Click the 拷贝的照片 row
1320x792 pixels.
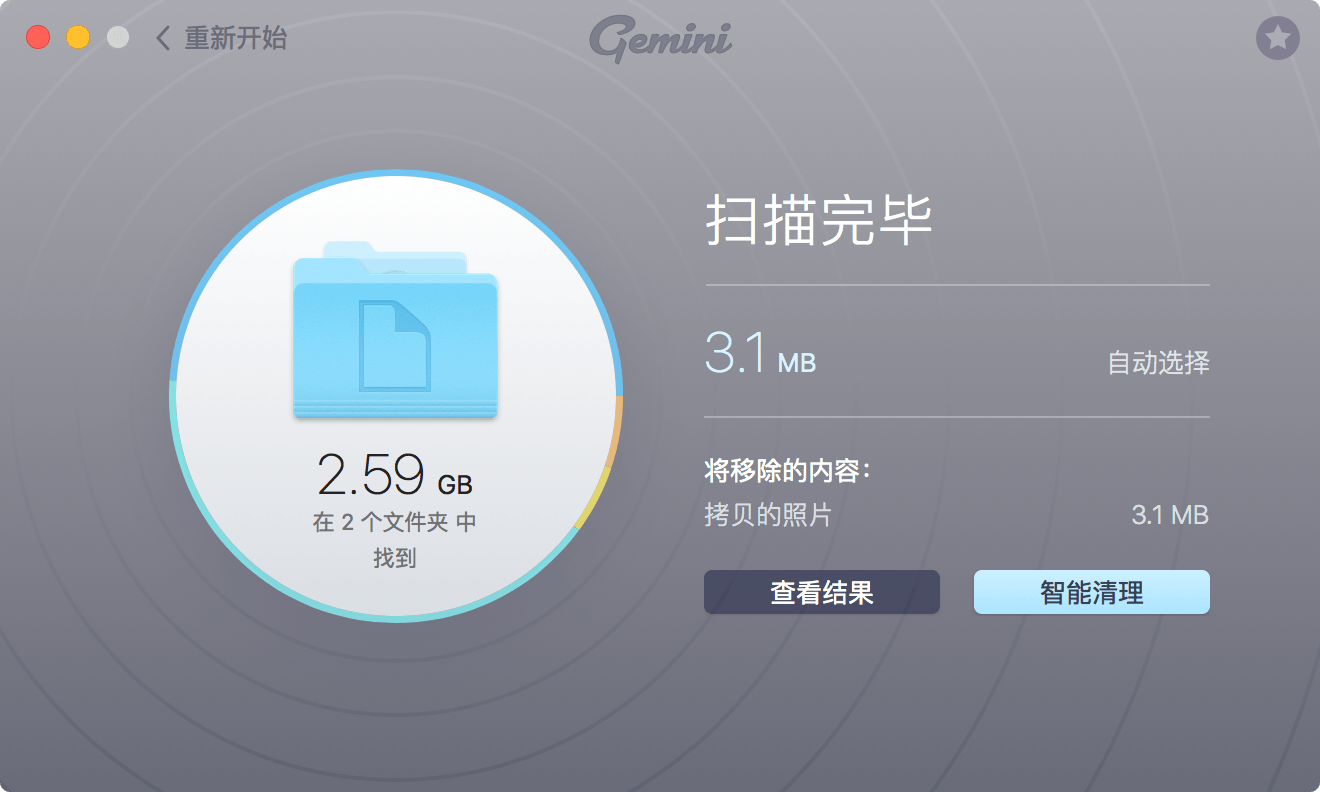pos(957,516)
